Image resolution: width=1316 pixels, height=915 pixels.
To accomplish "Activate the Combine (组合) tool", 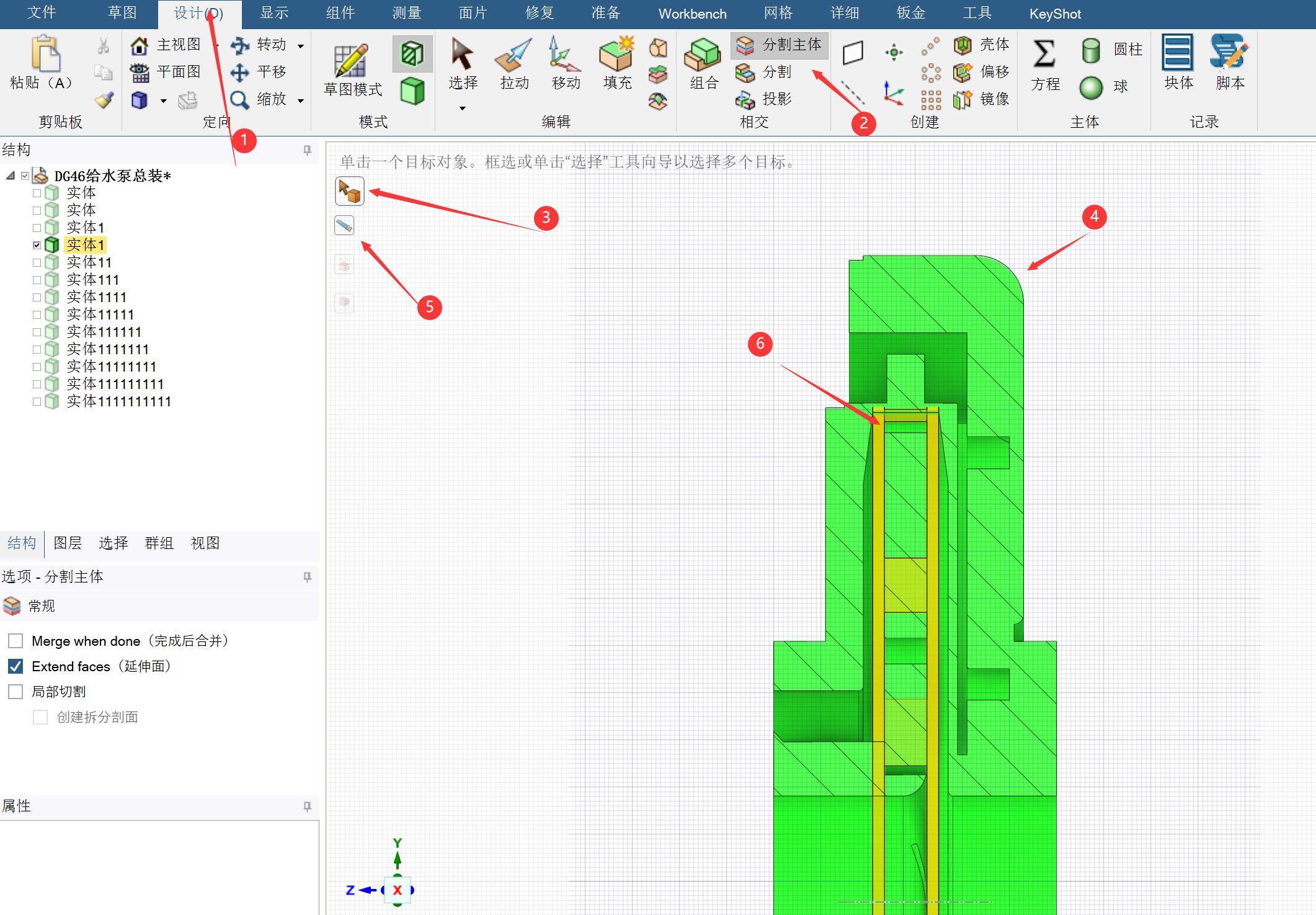I will tap(704, 63).
